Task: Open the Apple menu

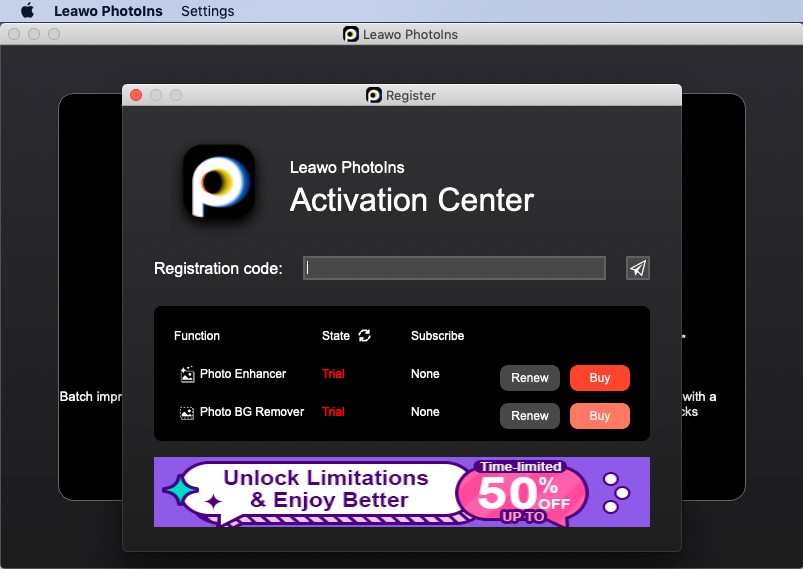Action: 27,11
